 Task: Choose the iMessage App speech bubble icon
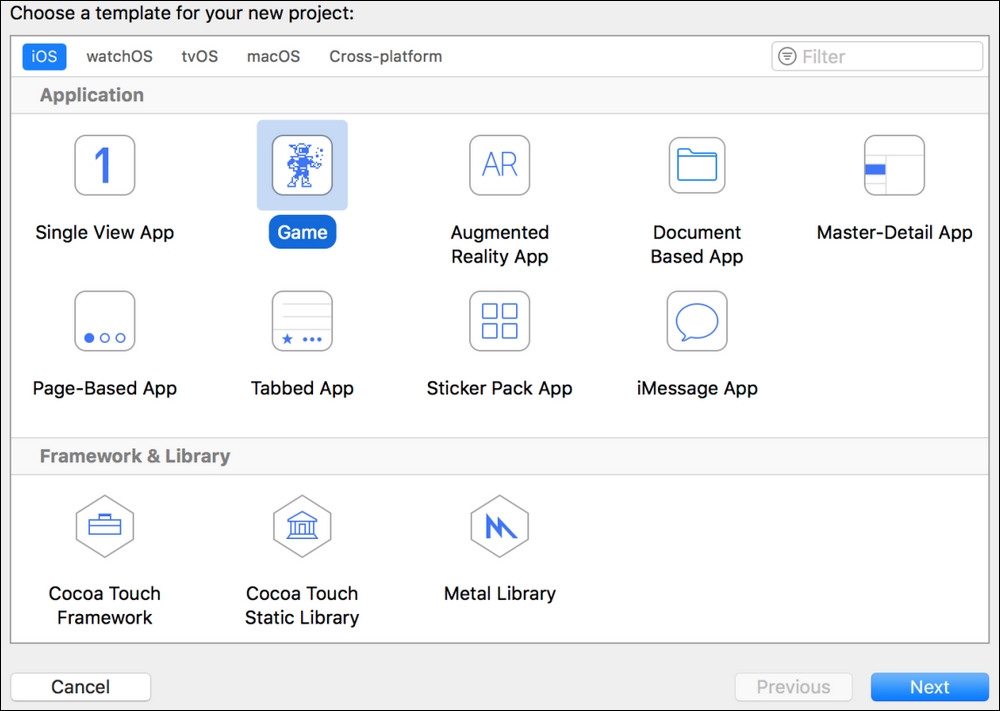697,321
